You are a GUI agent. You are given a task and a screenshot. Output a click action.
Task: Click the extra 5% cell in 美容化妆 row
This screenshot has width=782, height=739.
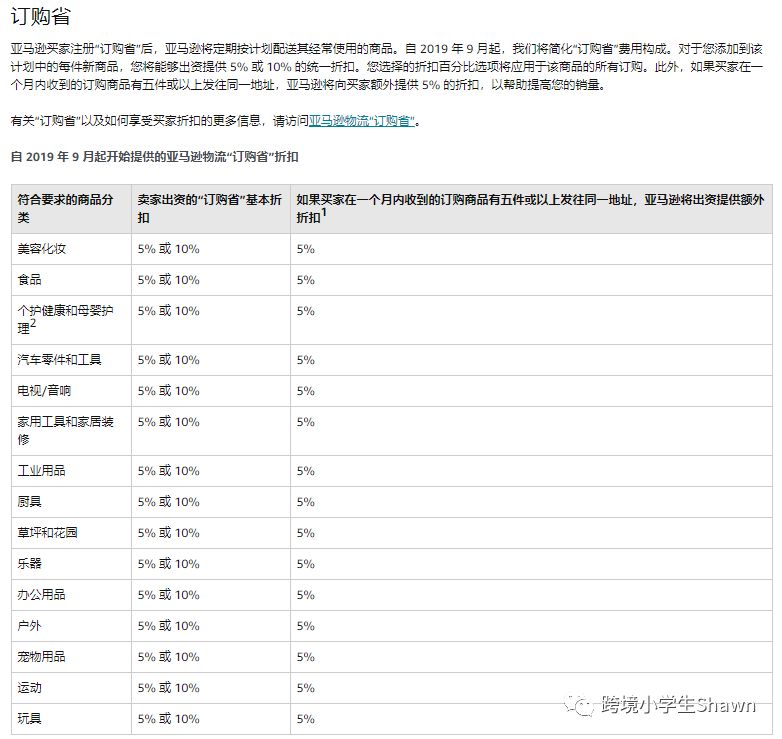(x=531, y=249)
